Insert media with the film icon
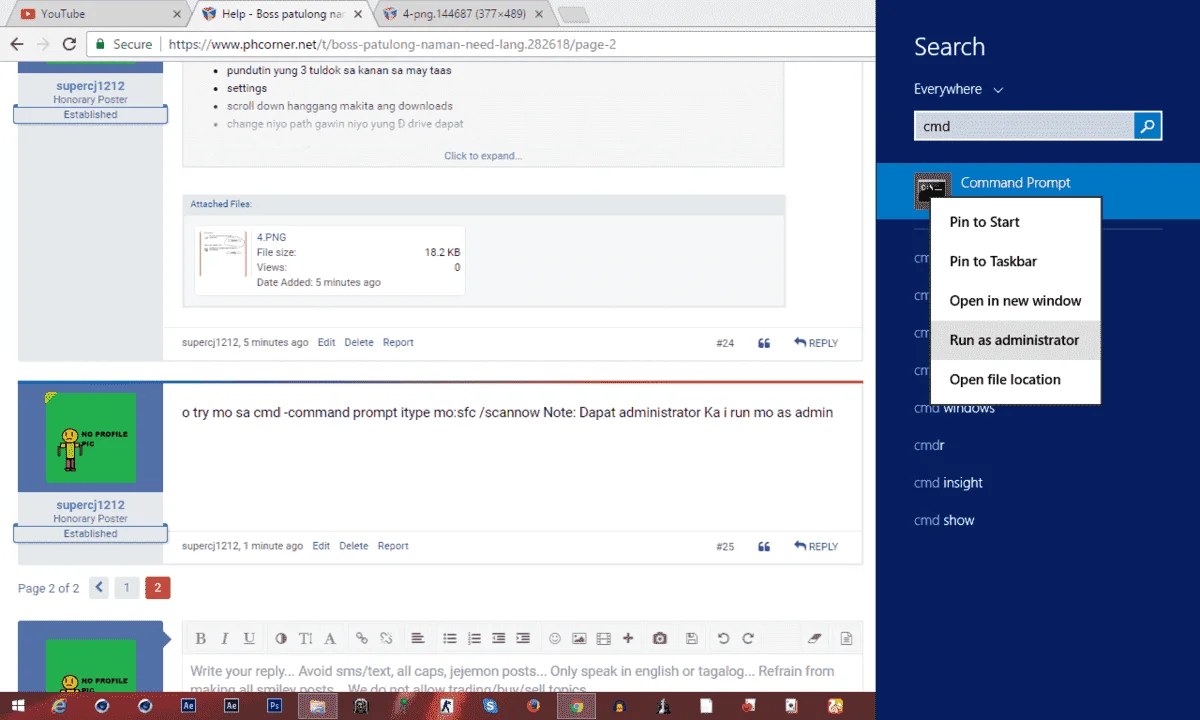 pyautogui.click(x=603, y=638)
